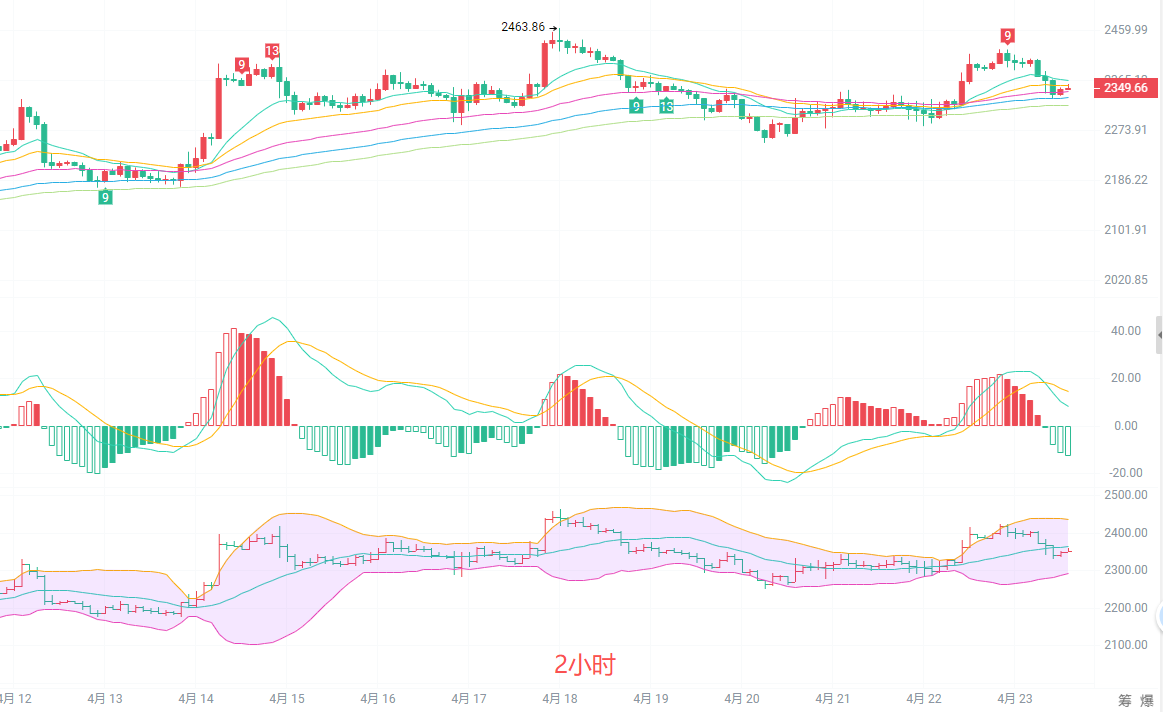Click the green 13 signal marker

(x=666, y=105)
